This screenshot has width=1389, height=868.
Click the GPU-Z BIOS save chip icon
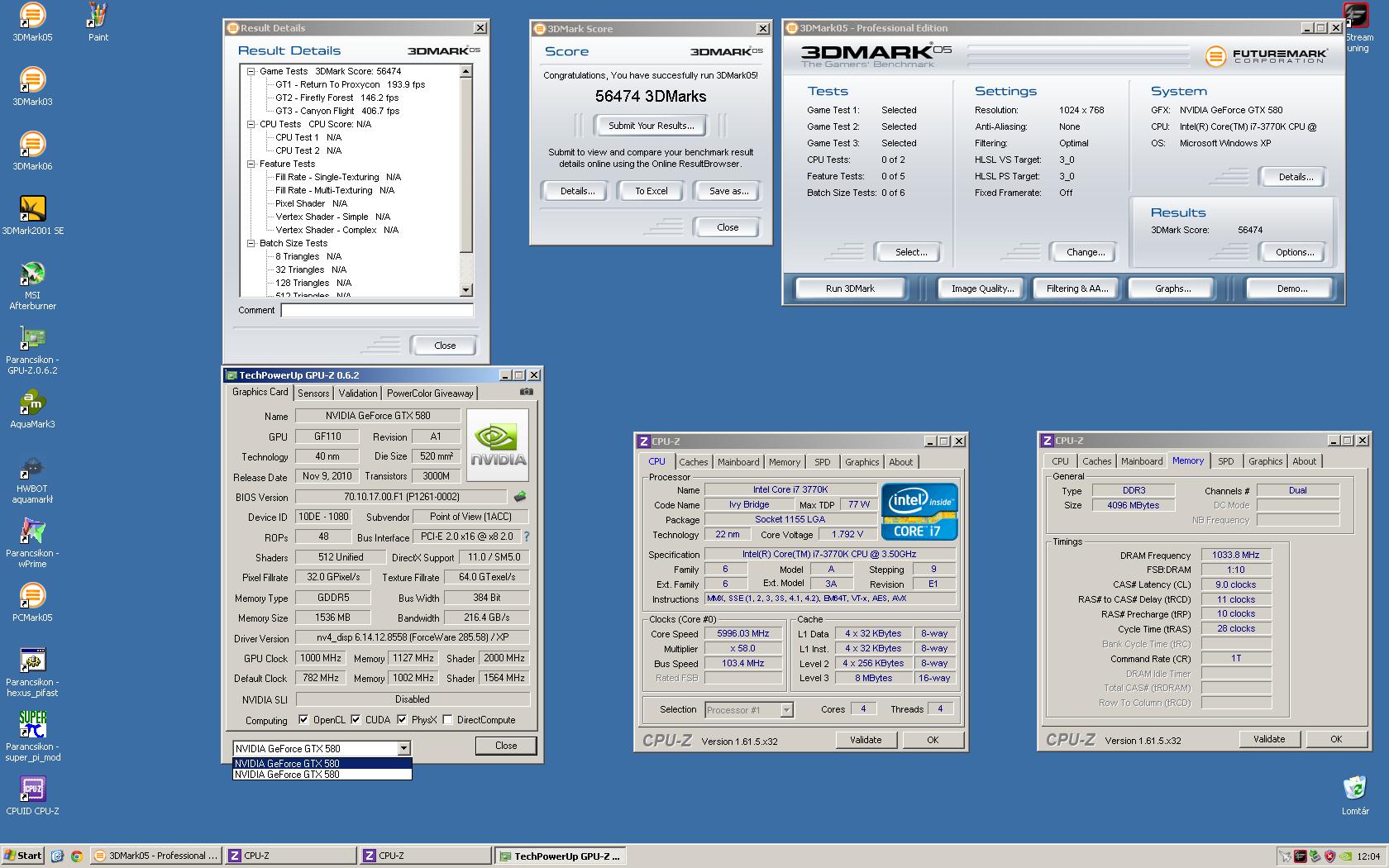pos(520,497)
